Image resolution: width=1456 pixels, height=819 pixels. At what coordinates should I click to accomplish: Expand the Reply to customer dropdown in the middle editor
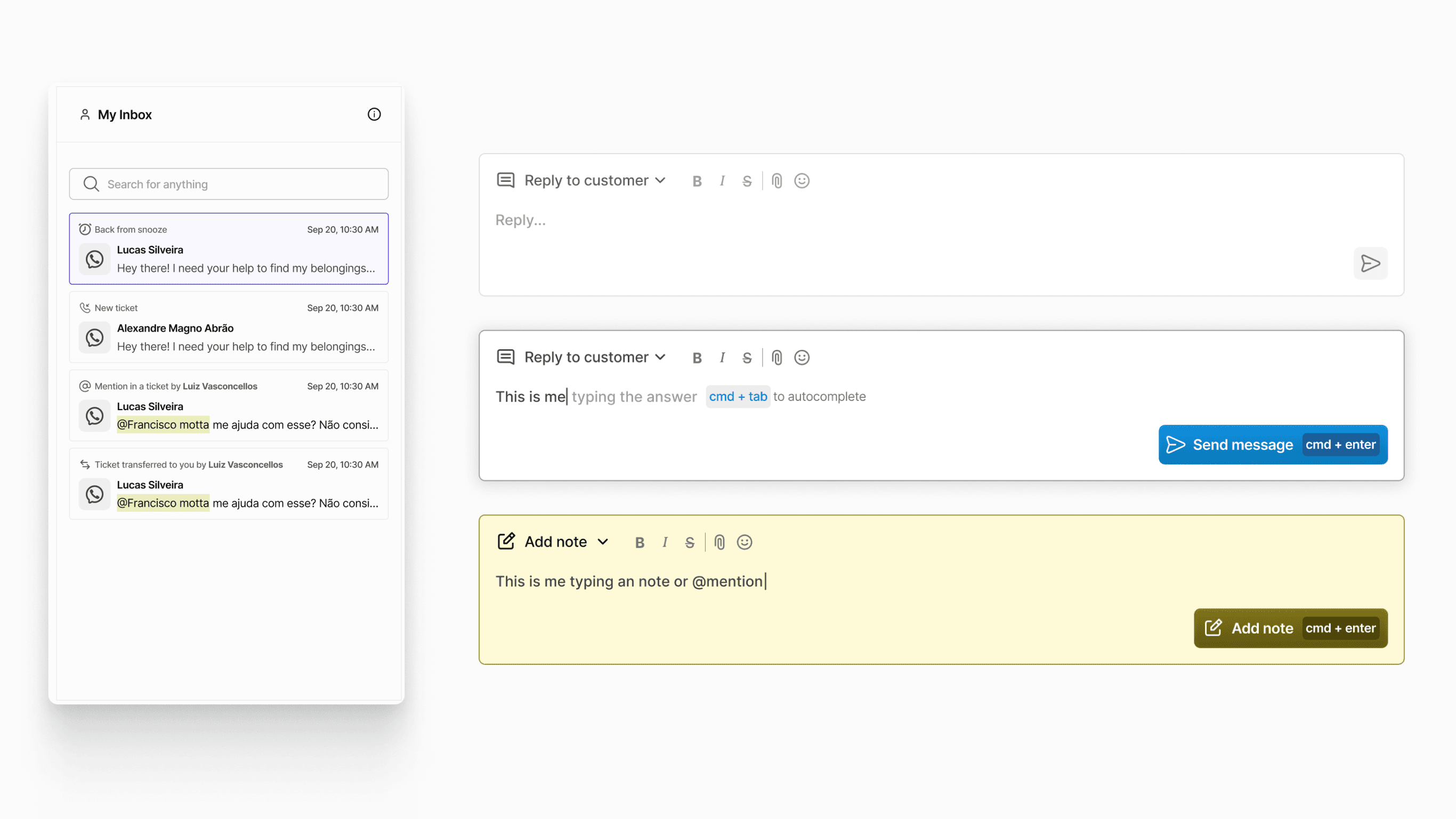(x=595, y=357)
